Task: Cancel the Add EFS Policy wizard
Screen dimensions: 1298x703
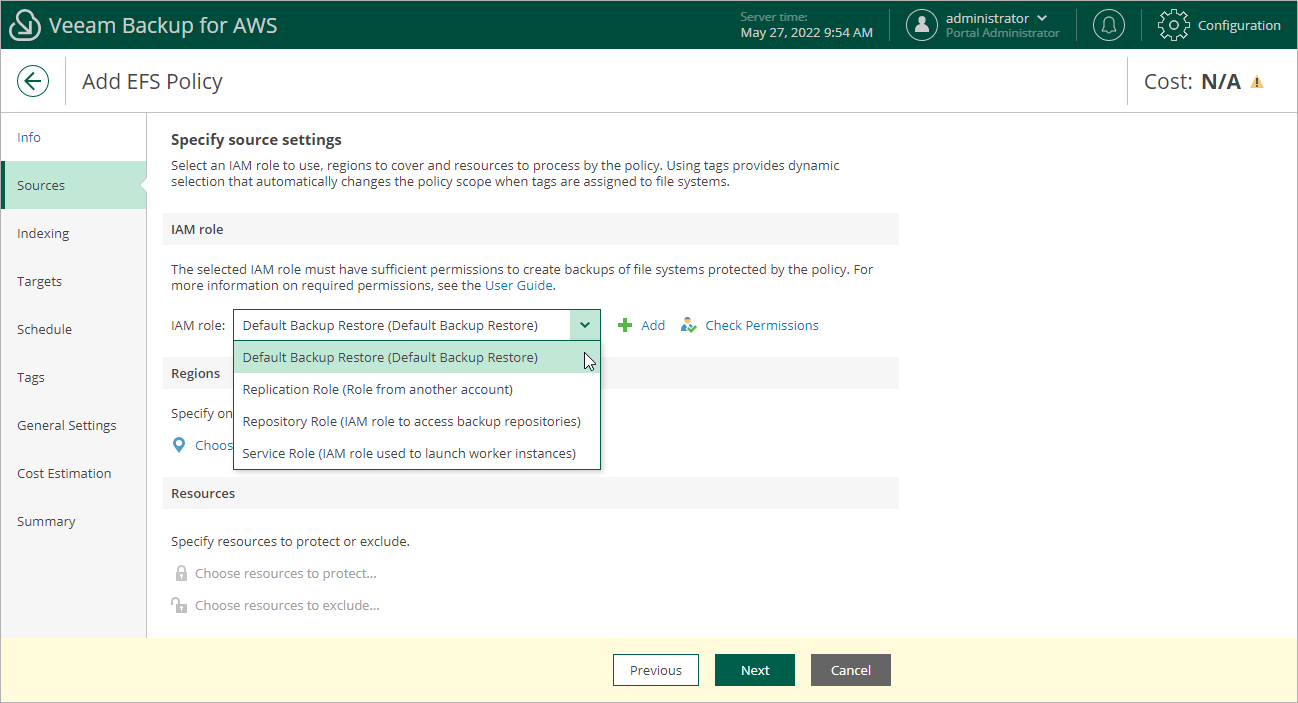Action: click(850, 670)
